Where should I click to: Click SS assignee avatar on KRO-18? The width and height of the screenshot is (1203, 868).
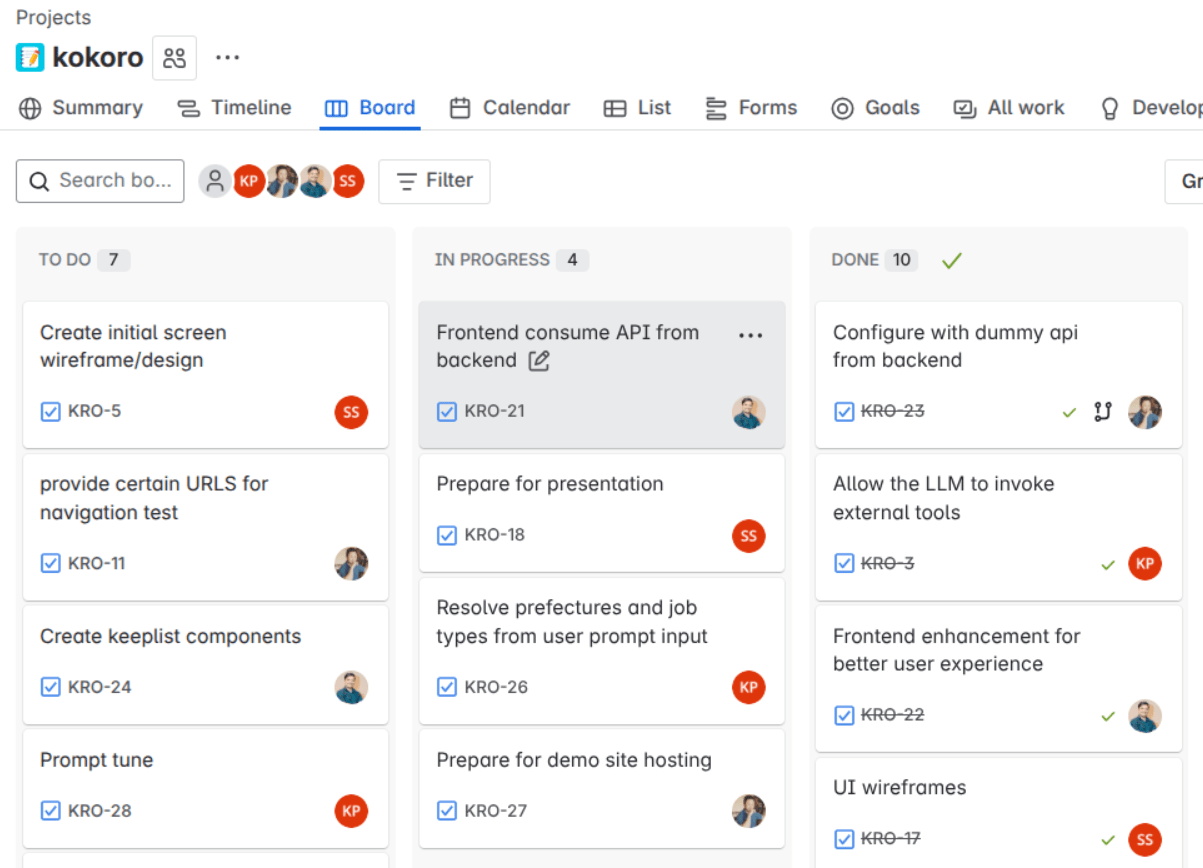pos(748,536)
